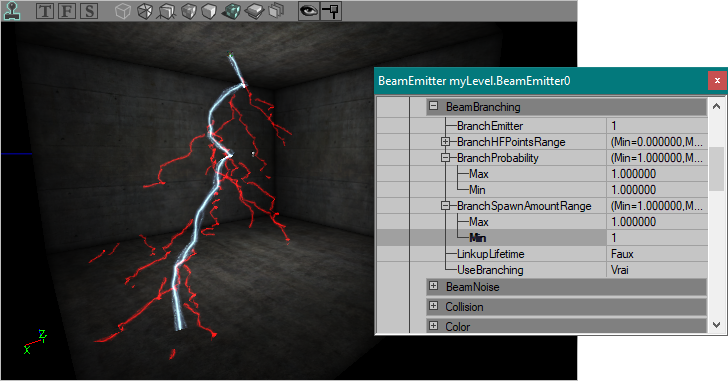
Task: Click the scroll down arrow in properties
Action: pyautogui.click(x=716, y=325)
